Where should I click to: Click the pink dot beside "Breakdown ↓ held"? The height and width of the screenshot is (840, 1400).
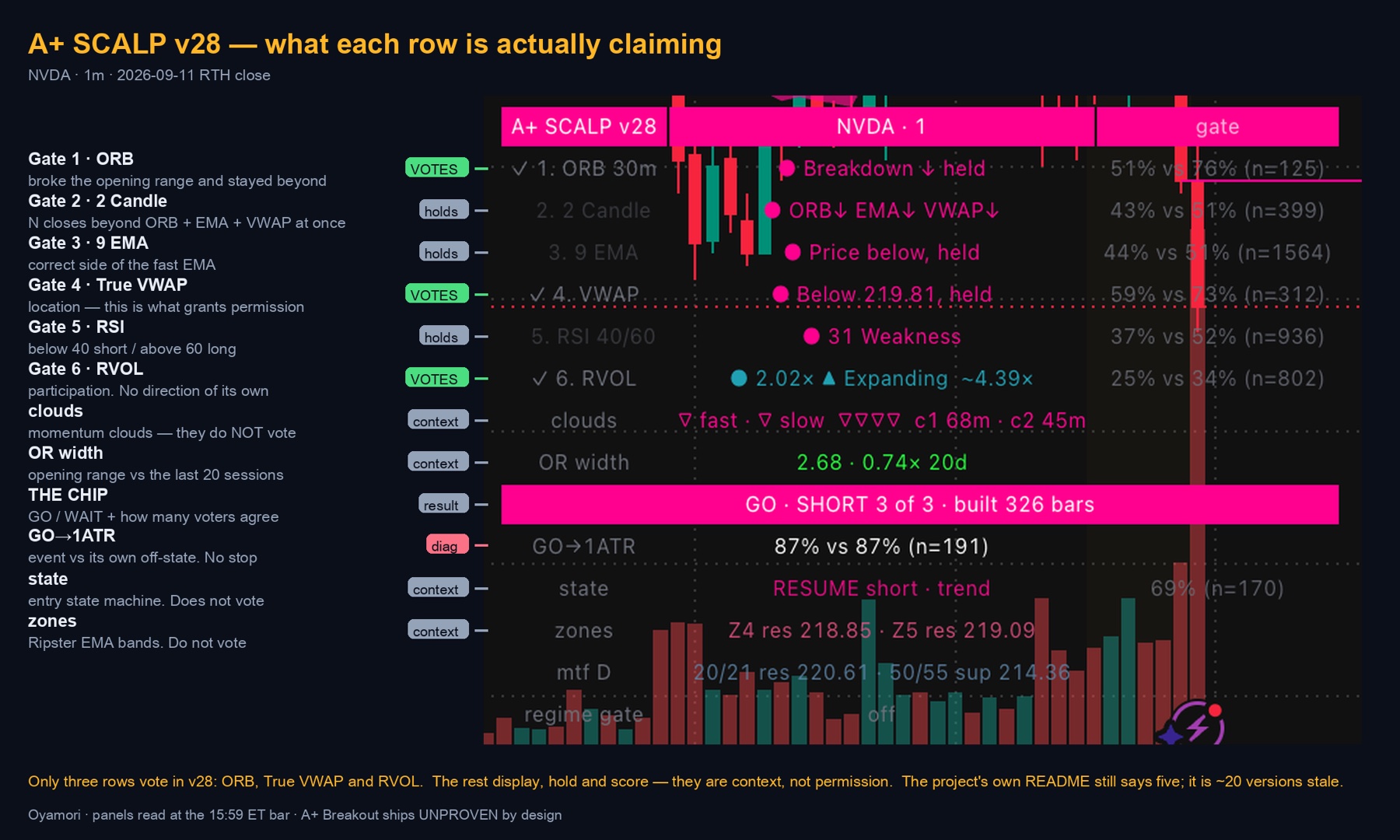(786, 169)
